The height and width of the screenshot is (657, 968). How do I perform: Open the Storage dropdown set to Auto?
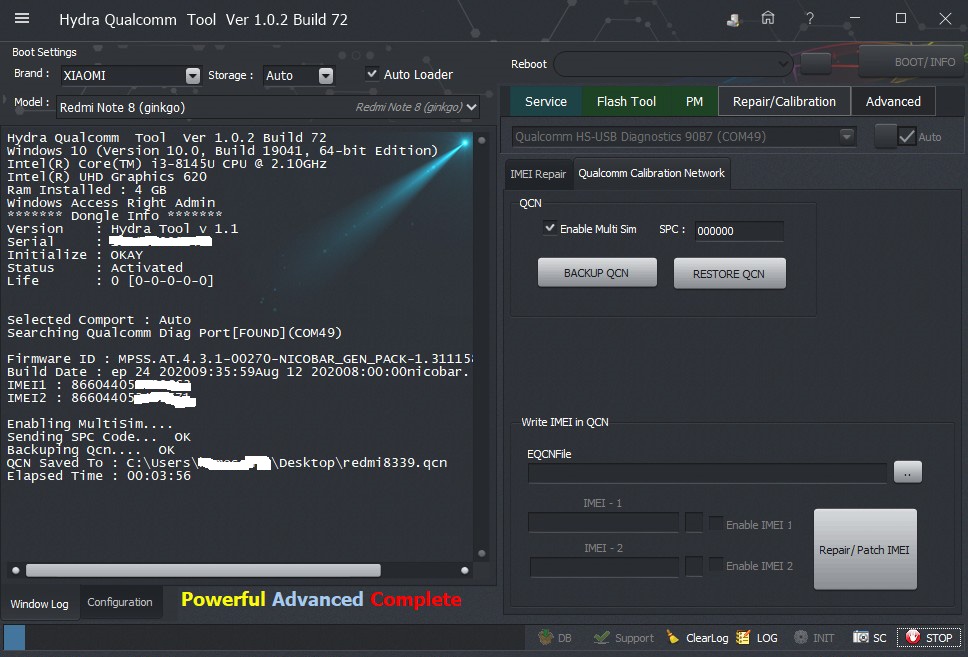(x=325, y=76)
